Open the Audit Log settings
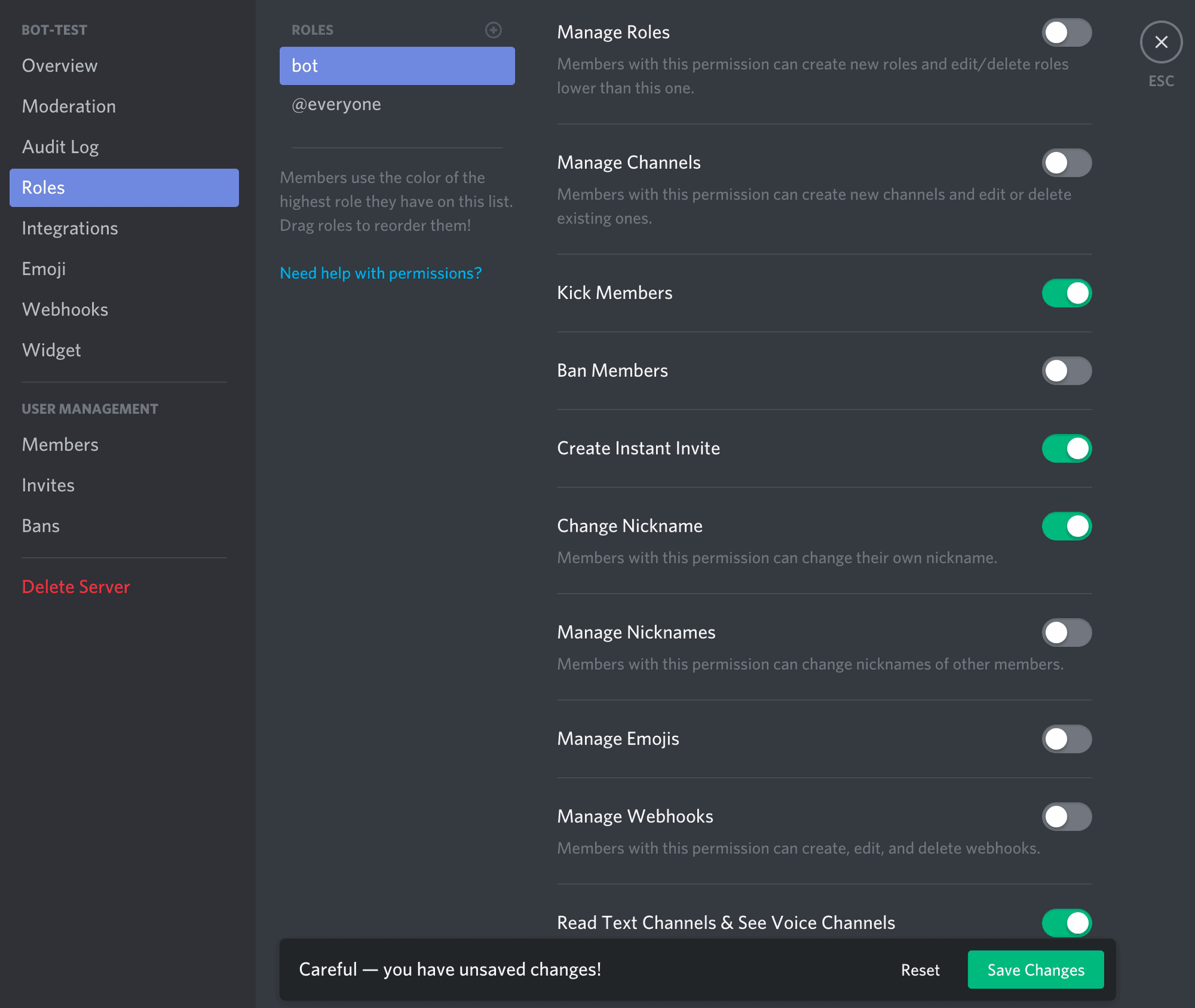This screenshot has height=1008, width=1195. 60,147
